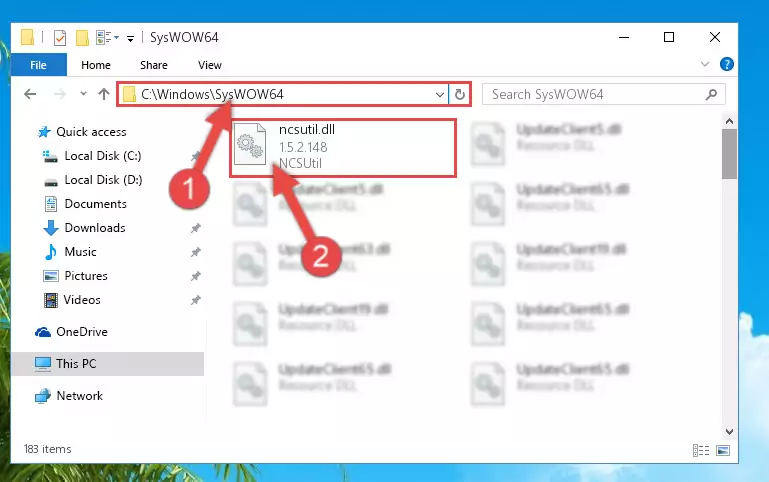Refresh the SysWOW64 folder view
The width and height of the screenshot is (769, 482).
pyautogui.click(x=460, y=94)
